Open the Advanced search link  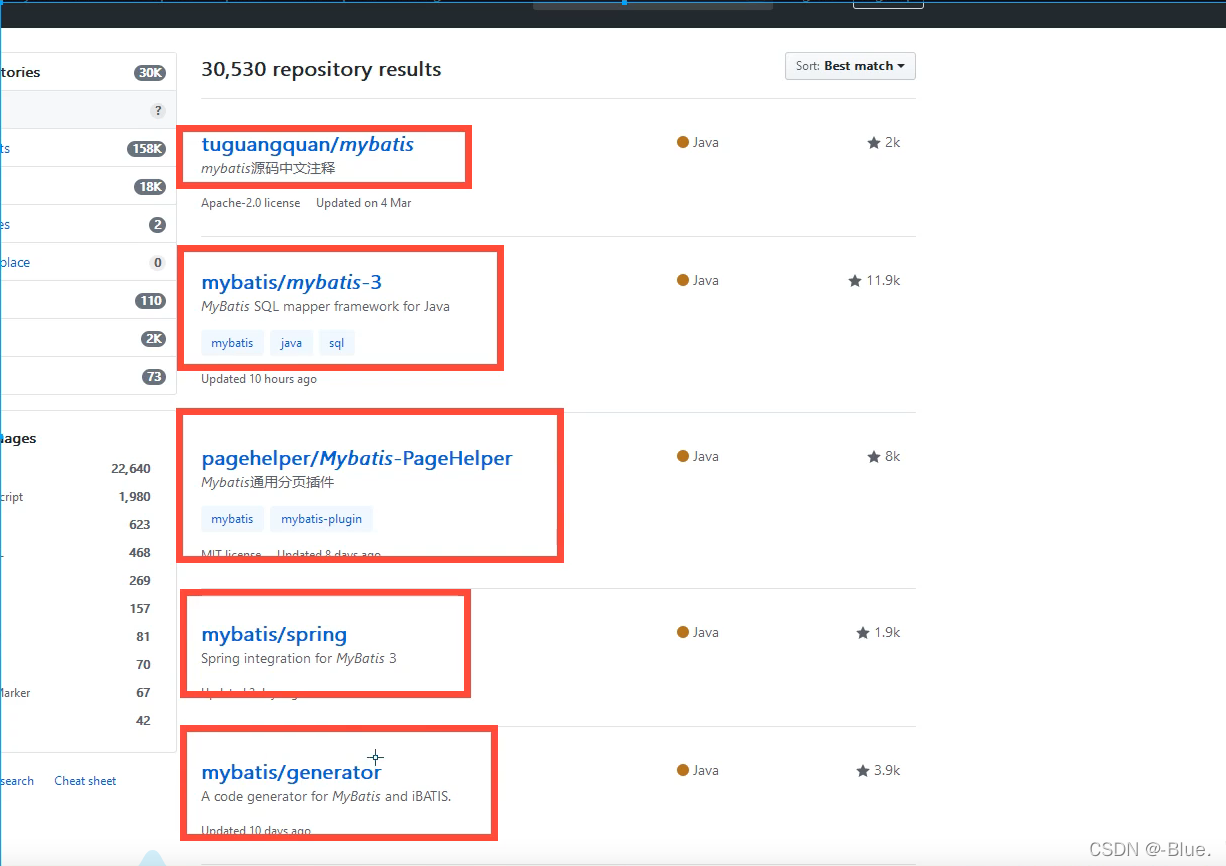tap(17, 781)
